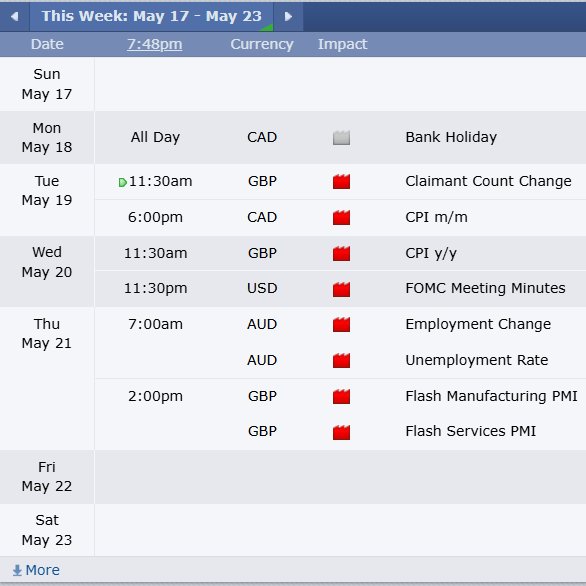Image resolution: width=586 pixels, height=586 pixels.
Task: Open the Flash Services PMI event
Action: 471,431
